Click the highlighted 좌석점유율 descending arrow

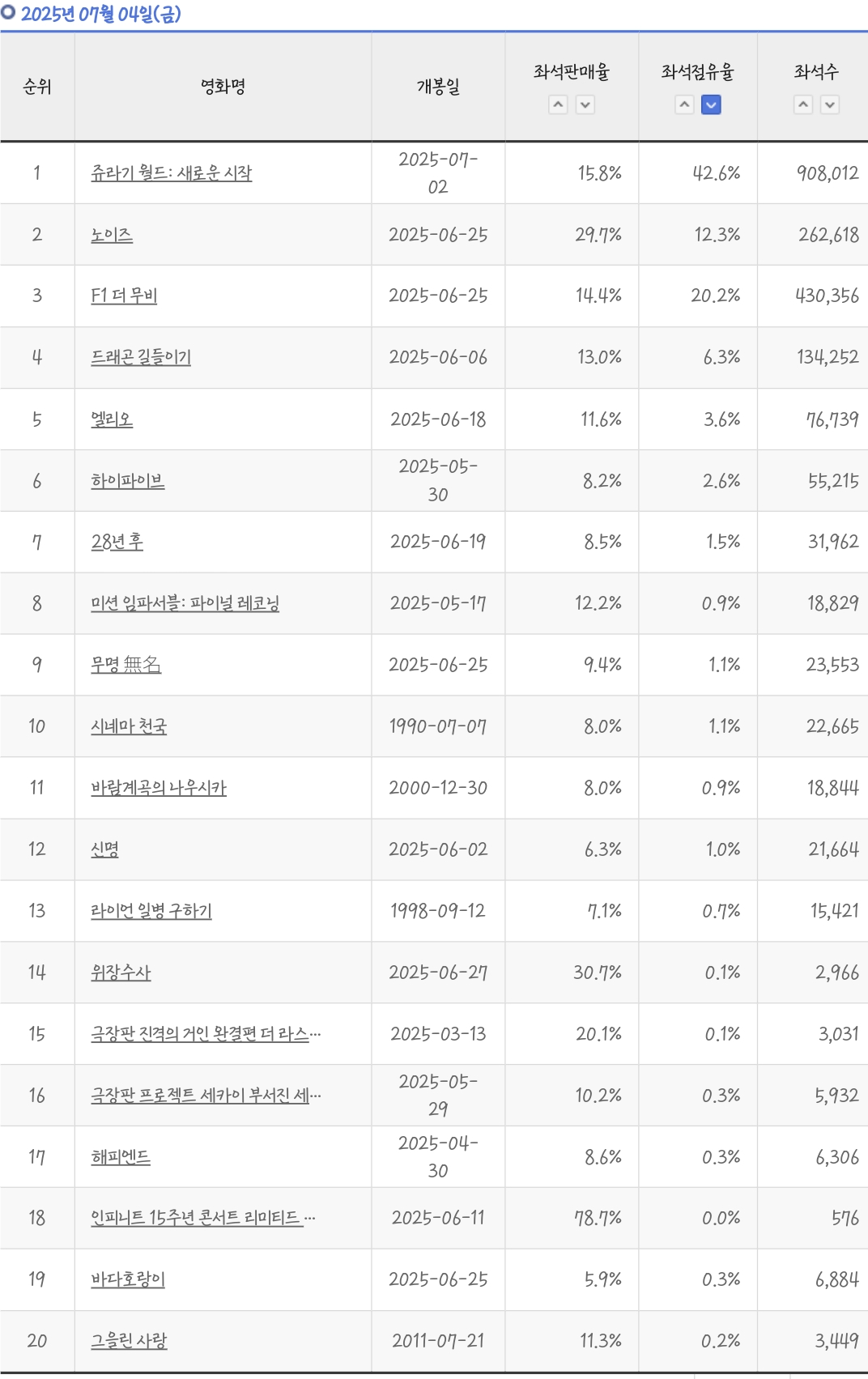[x=711, y=104]
